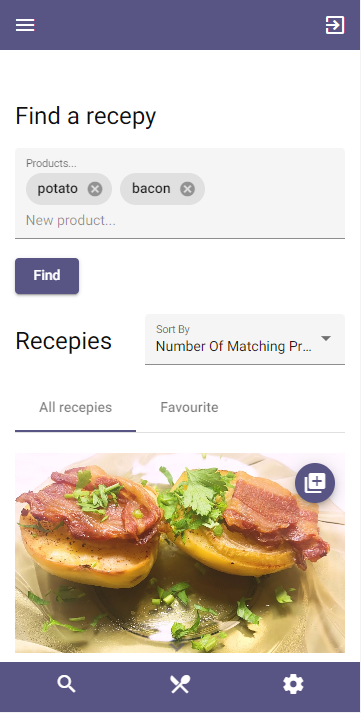
Task: Select the bacon chip label
Action: pos(151,189)
